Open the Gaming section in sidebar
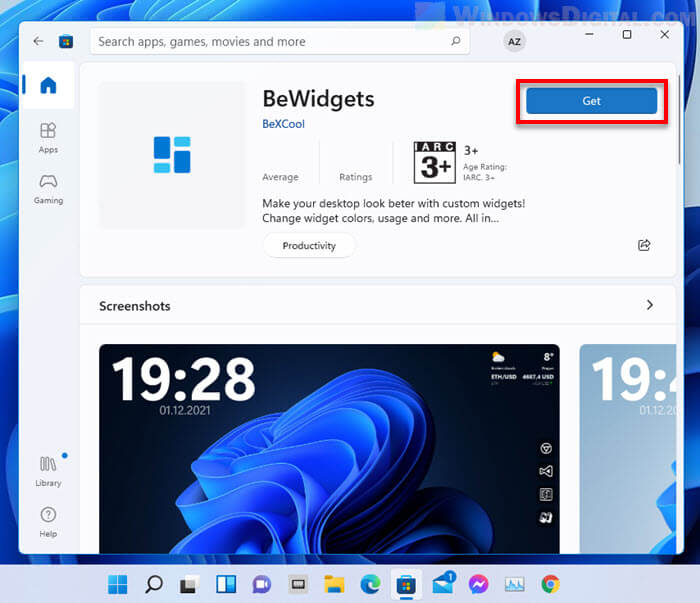This screenshot has width=700, height=603. [x=48, y=189]
